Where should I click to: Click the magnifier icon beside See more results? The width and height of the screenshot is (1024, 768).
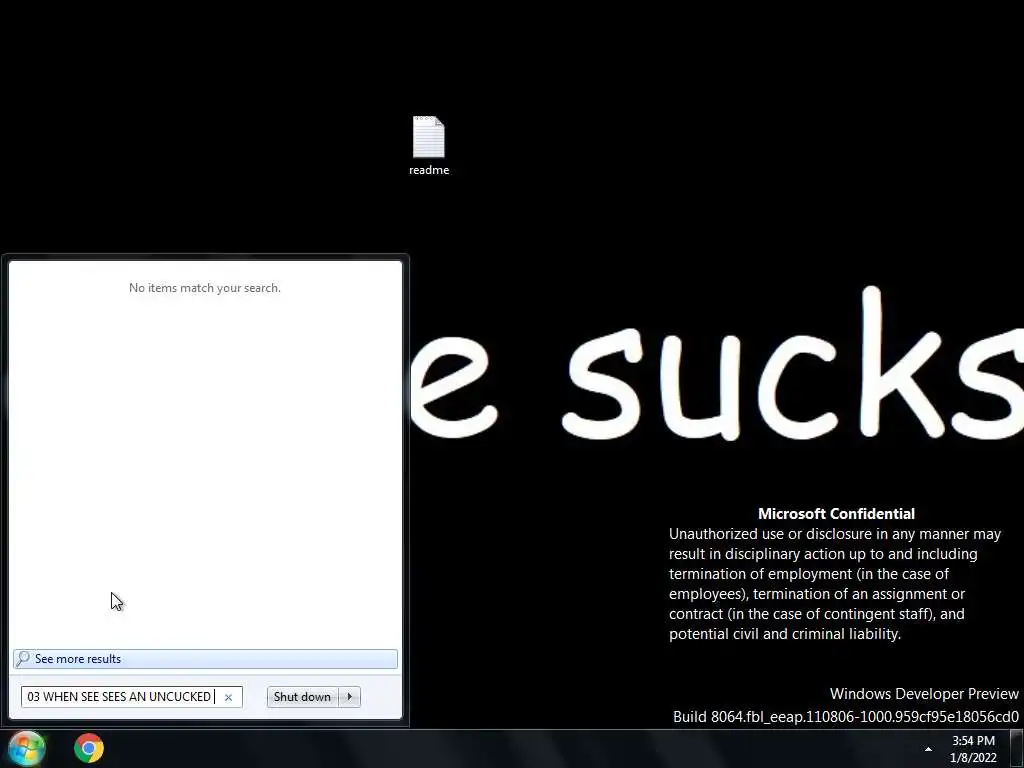tap(23, 658)
